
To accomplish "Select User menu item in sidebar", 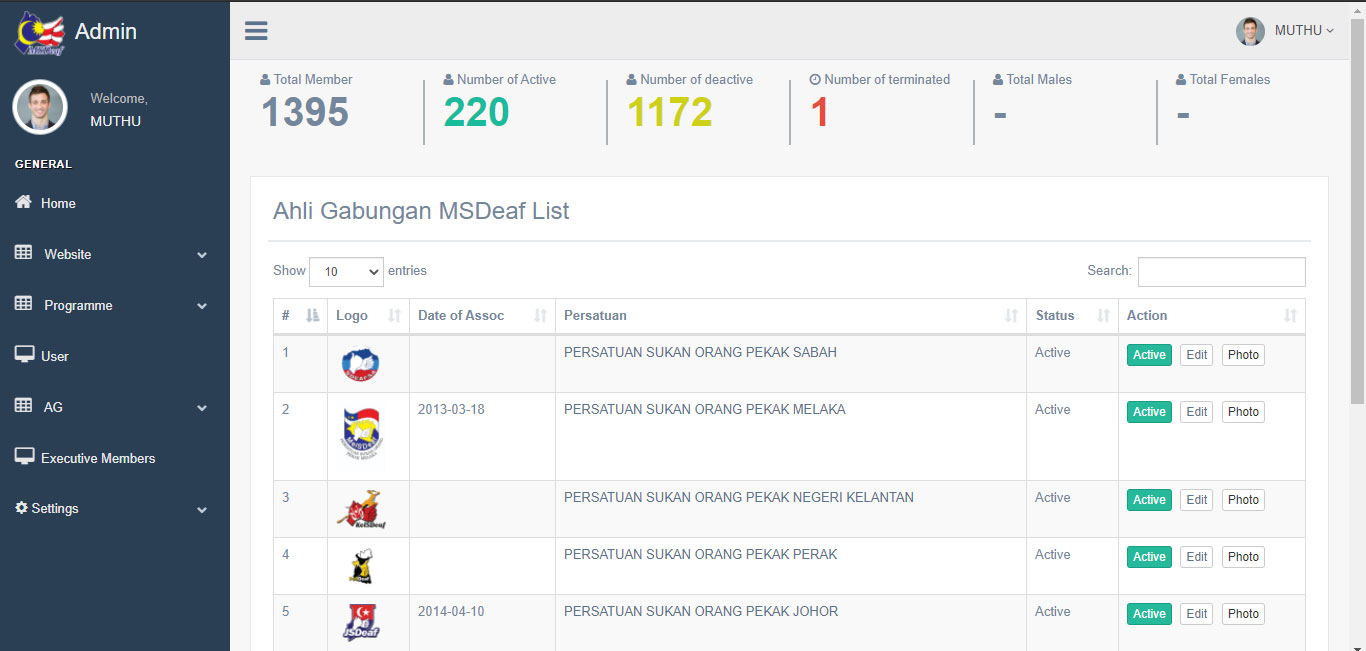I will pos(54,356).
